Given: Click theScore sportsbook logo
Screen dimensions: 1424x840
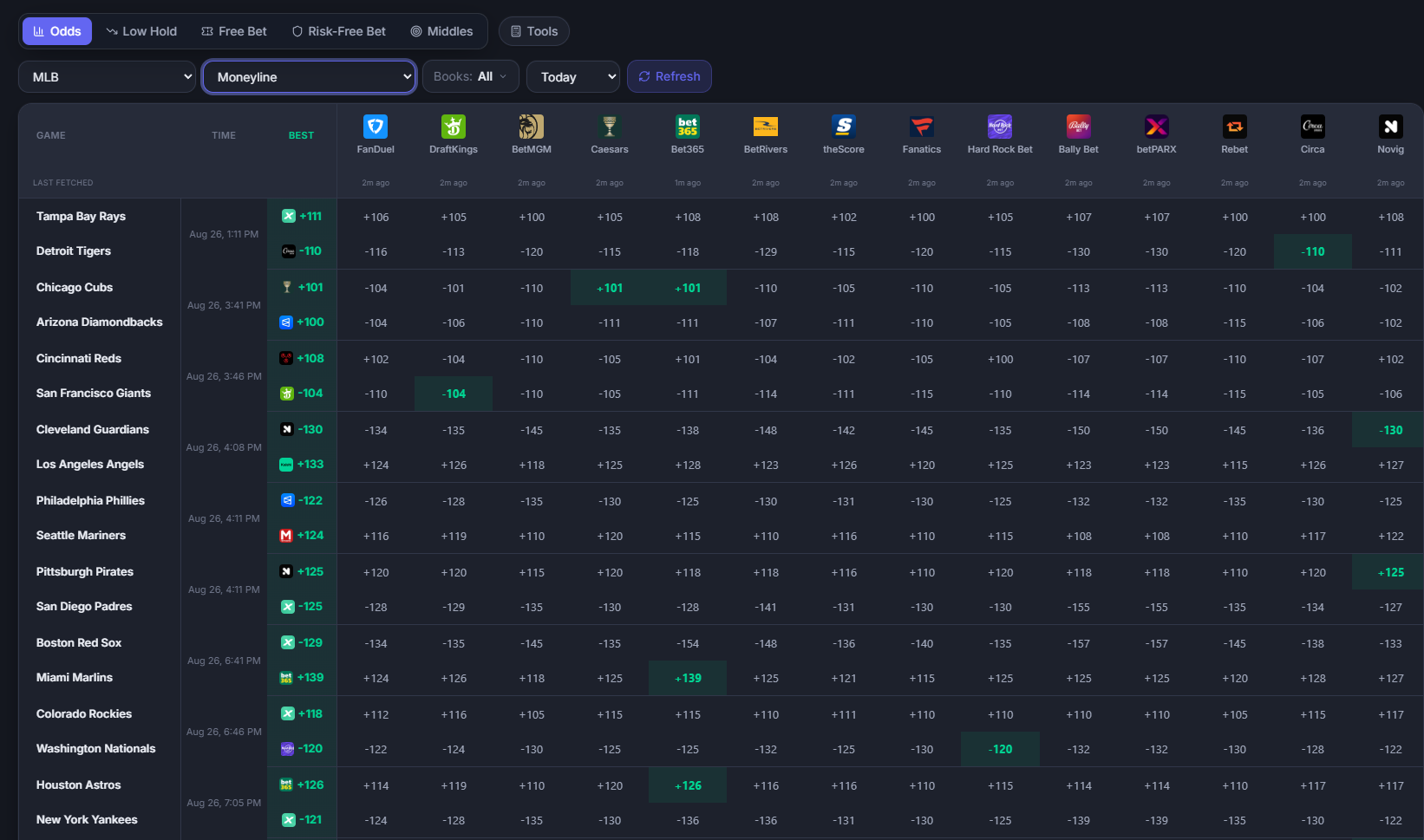Looking at the screenshot, I should (844, 127).
